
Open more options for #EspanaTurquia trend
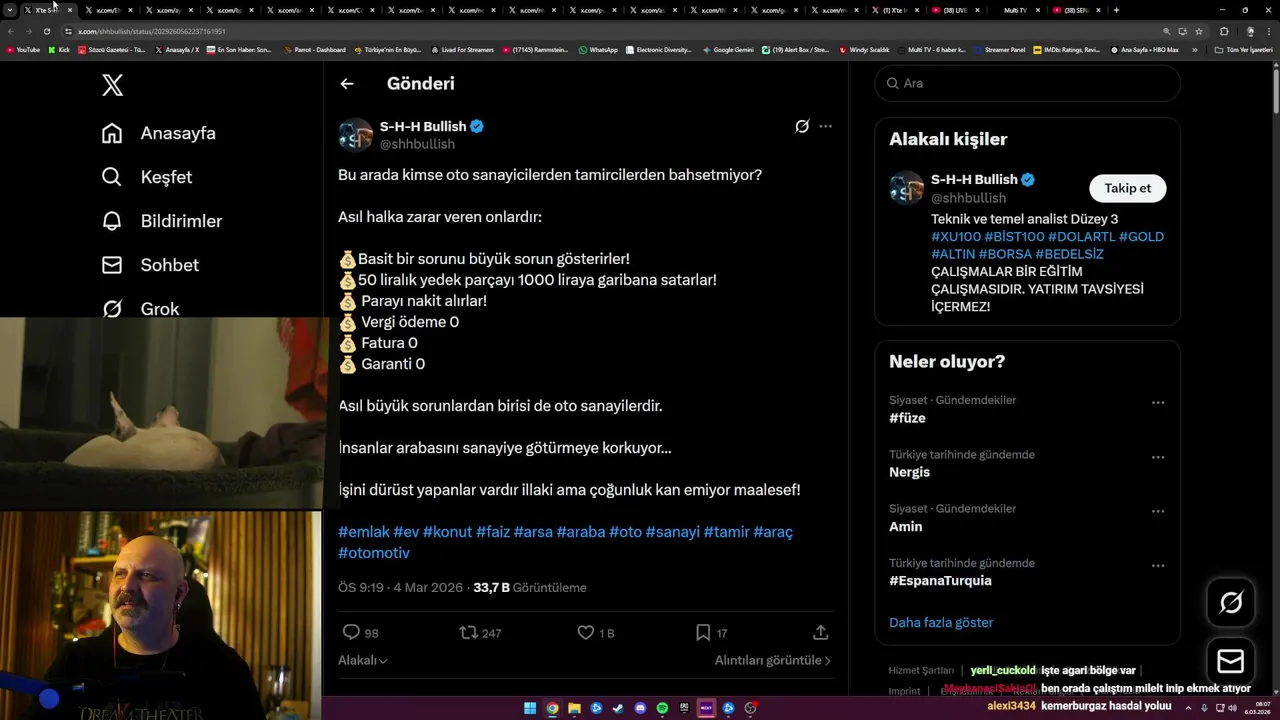click(1158, 565)
